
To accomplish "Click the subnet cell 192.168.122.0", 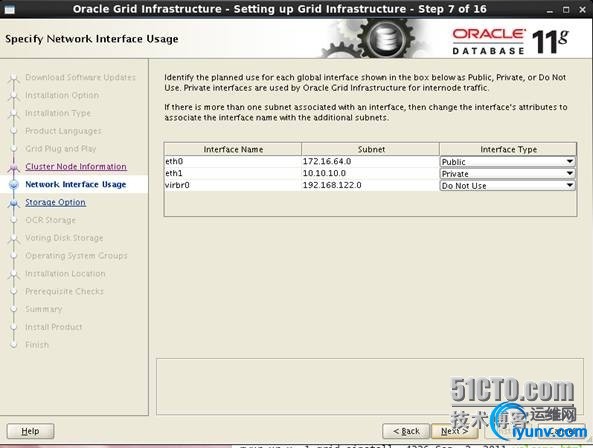I will pyautogui.click(x=371, y=185).
